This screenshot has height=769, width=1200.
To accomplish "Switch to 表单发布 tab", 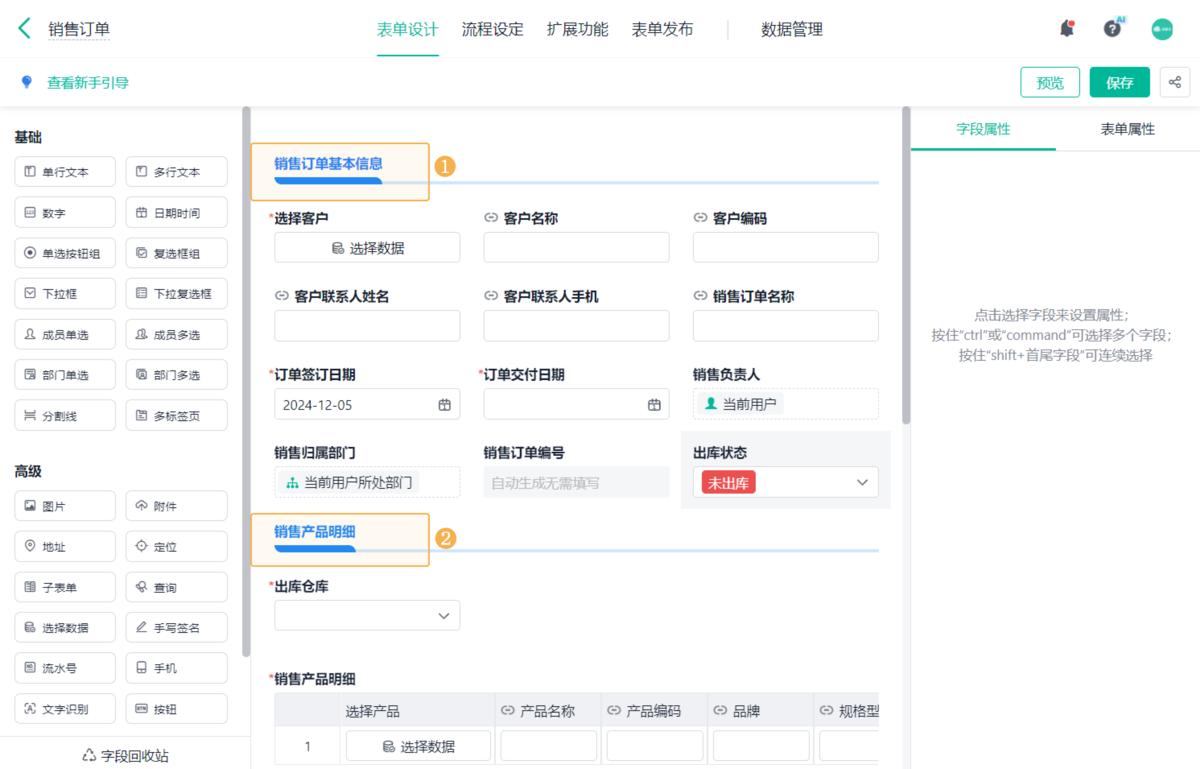I will (662, 30).
